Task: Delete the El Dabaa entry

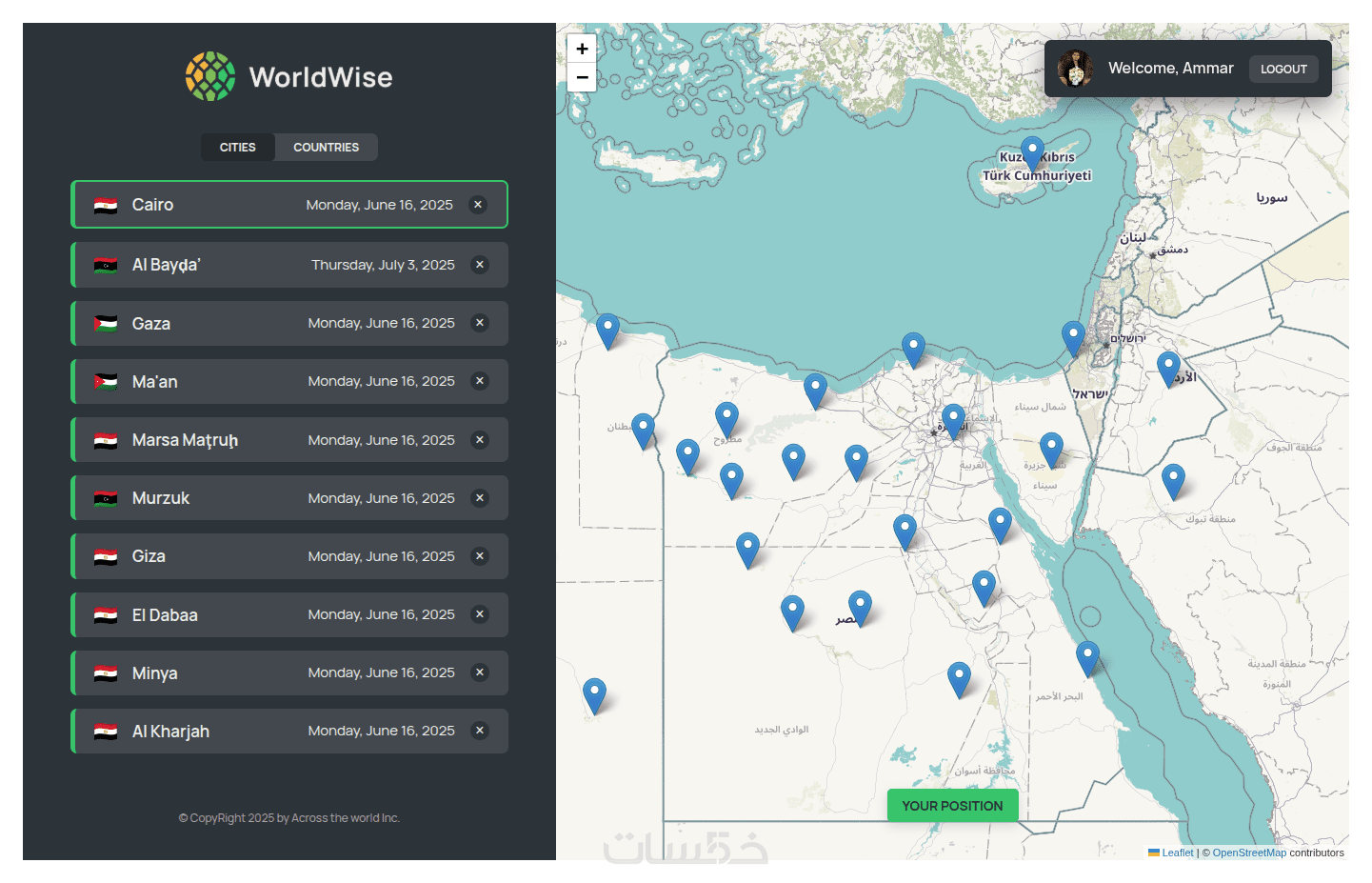Action: [x=480, y=614]
